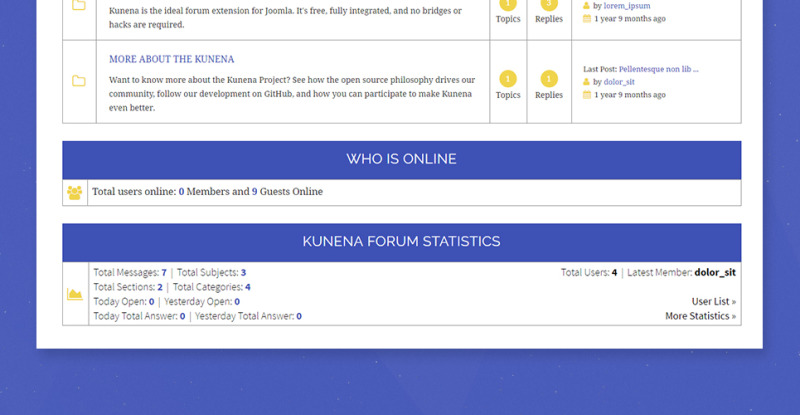Click Today Open value 0
The width and height of the screenshot is (800, 415).
[x=152, y=302]
